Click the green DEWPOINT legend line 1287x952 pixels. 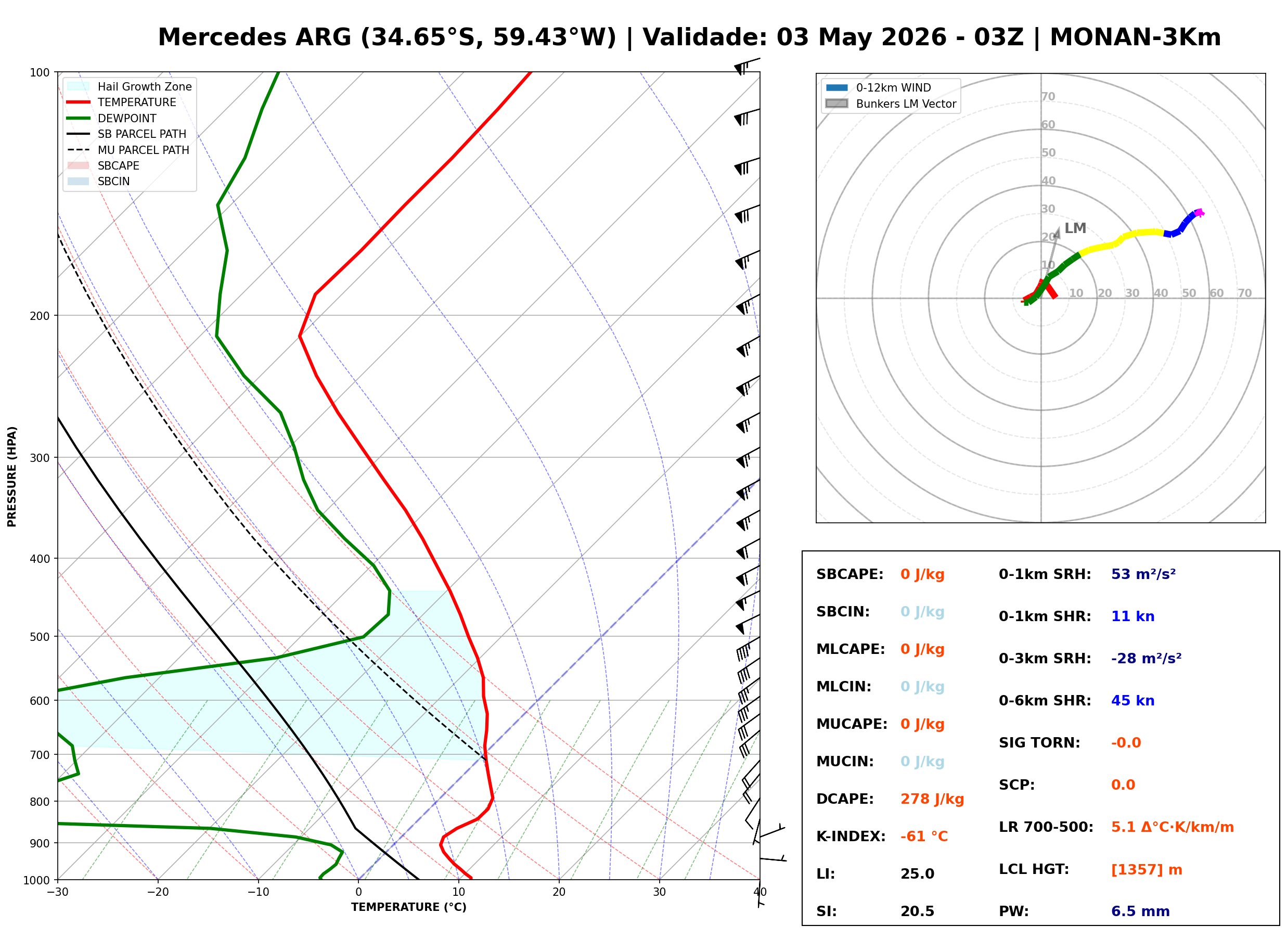pyautogui.click(x=79, y=118)
